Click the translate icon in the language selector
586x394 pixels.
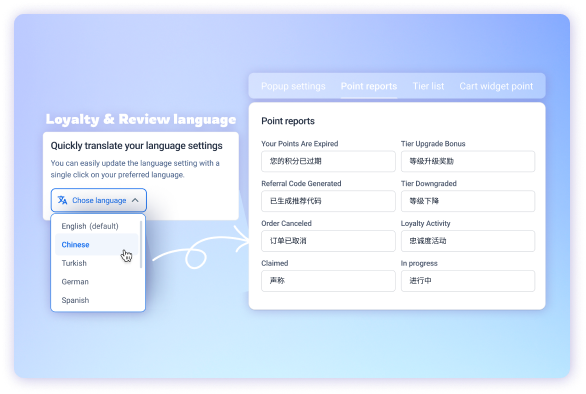coord(62,200)
